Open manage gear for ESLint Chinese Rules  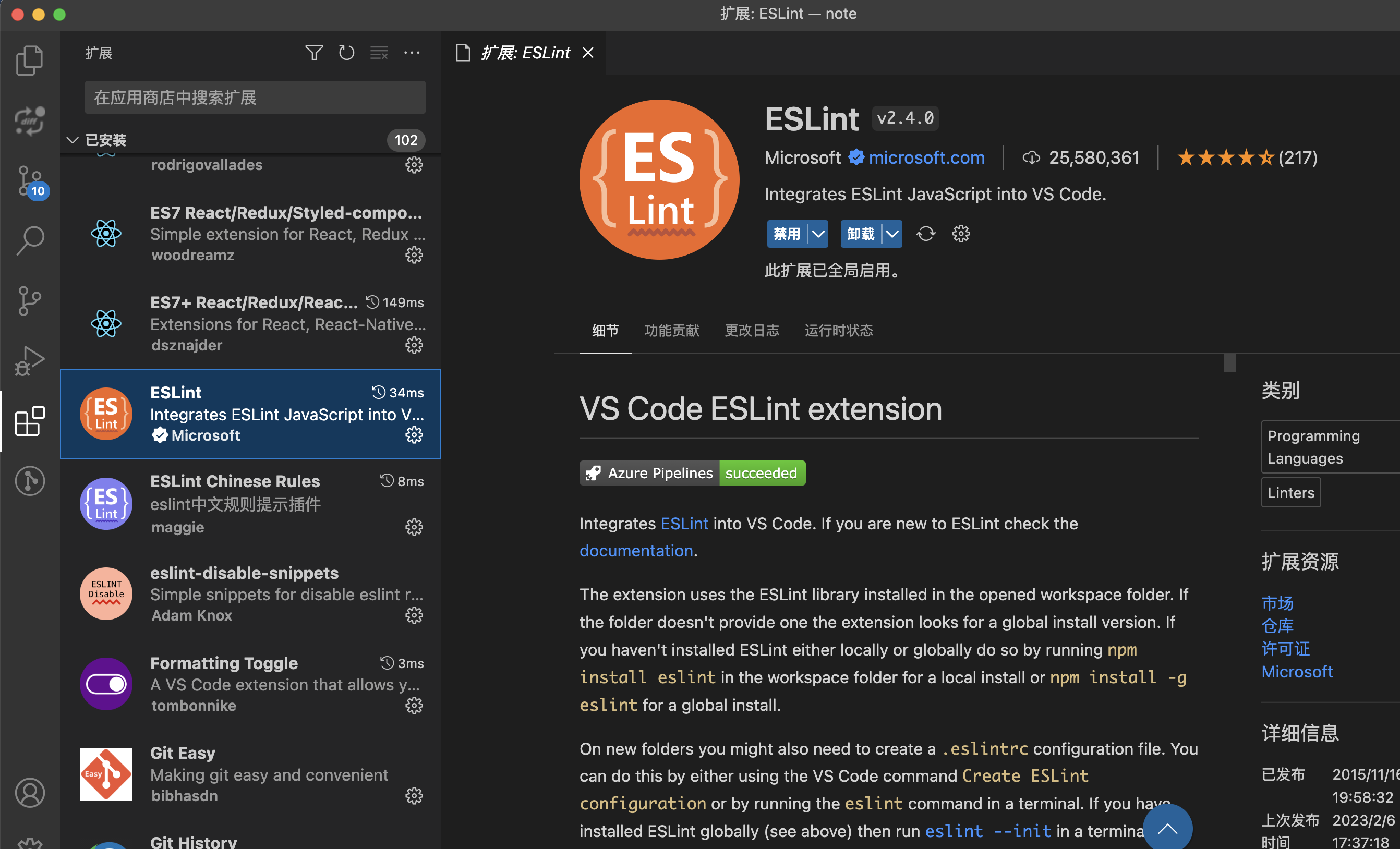pos(414,527)
